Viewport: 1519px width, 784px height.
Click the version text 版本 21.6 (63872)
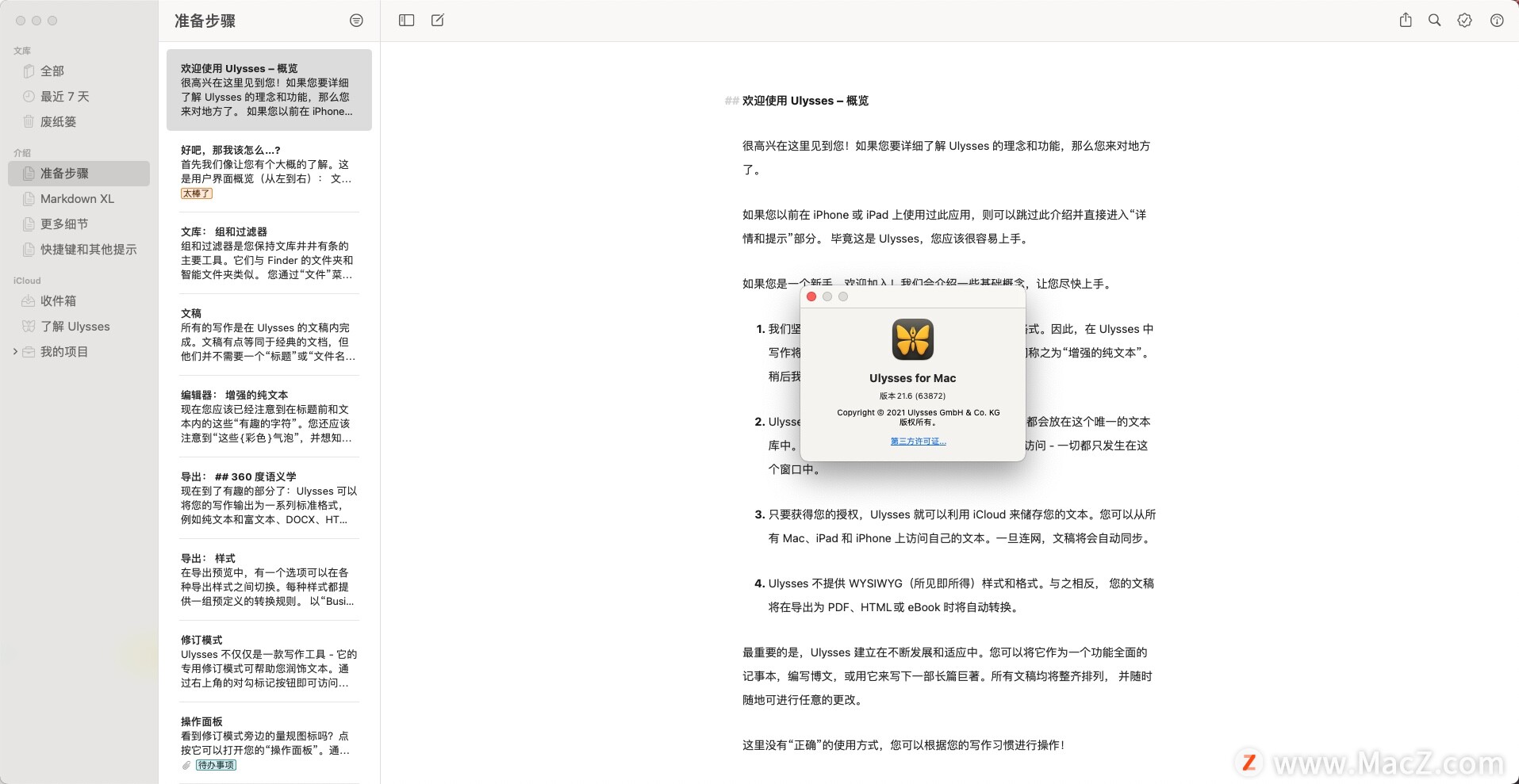[x=912, y=396]
